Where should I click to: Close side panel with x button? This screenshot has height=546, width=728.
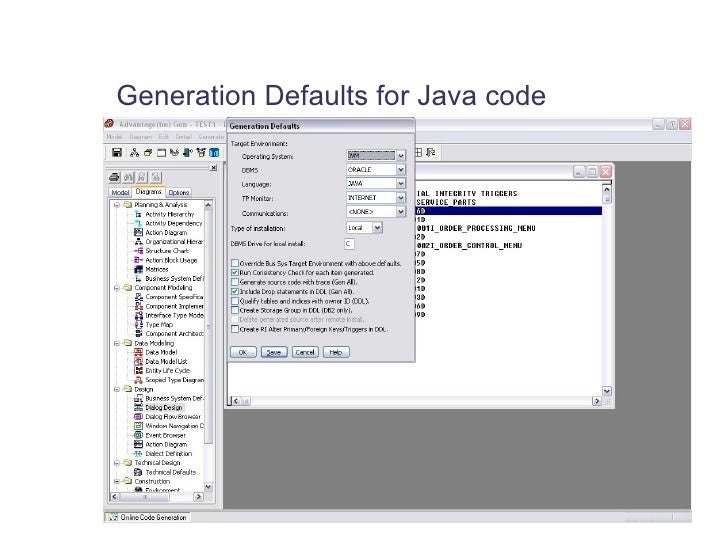pos(214,168)
